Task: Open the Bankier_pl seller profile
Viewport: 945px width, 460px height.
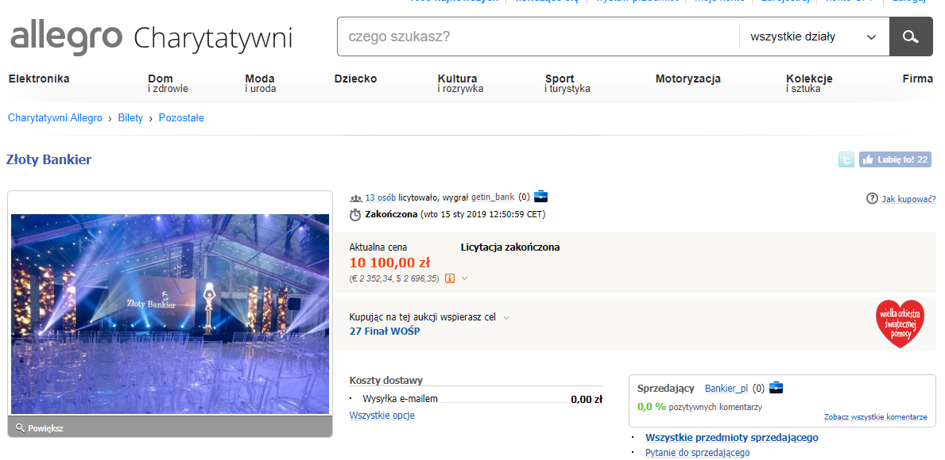Action: coord(726,388)
